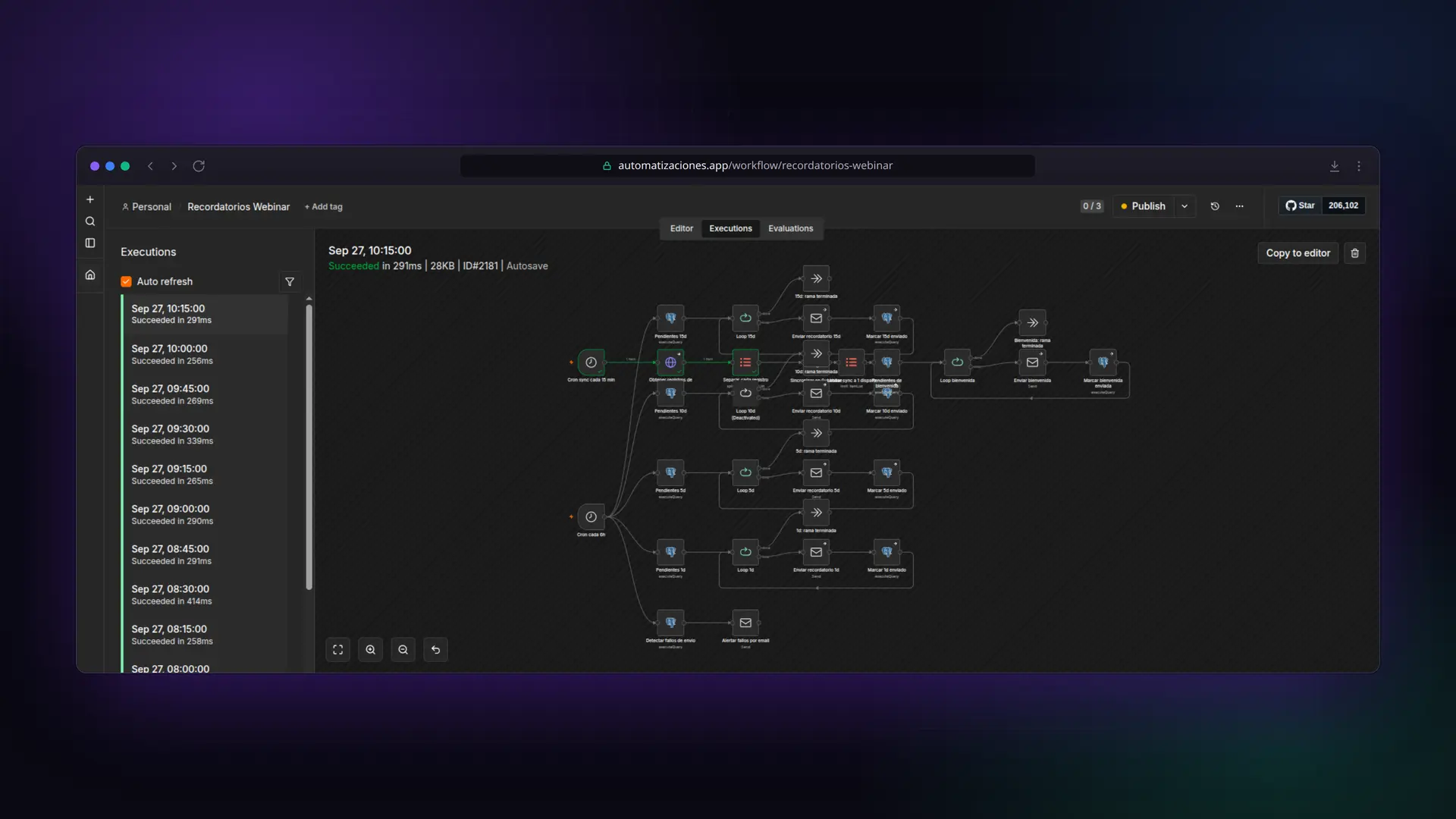Click the 'Marcar bienvenida enviada' node
This screenshot has height=819, width=1456.
(x=1103, y=362)
